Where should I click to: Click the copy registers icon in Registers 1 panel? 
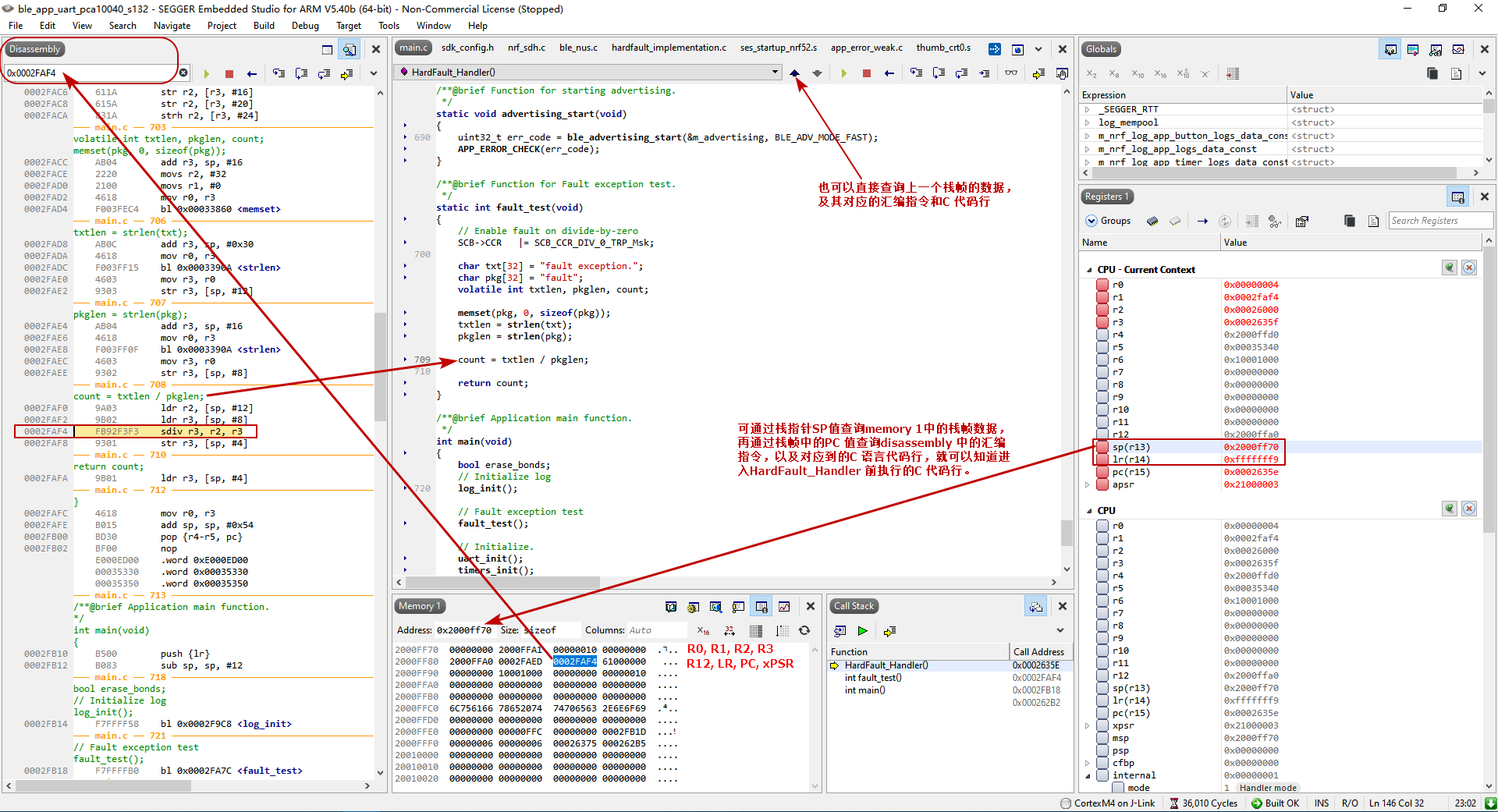pos(1350,221)
